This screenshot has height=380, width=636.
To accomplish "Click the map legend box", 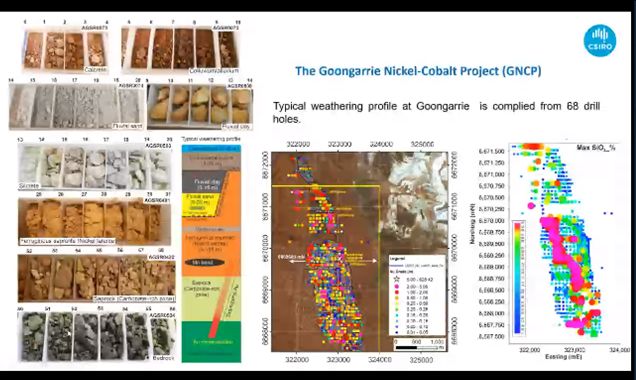I will tap(417, 295).
